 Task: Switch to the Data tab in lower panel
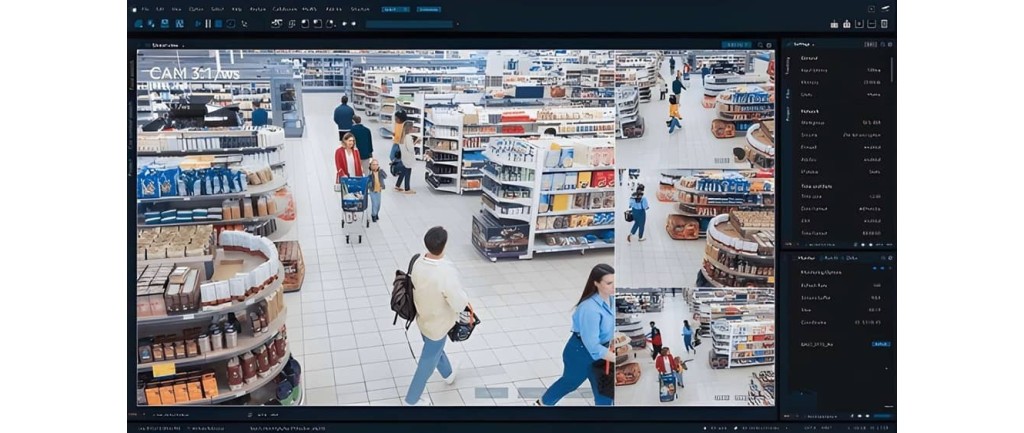[x=852, y=258]
